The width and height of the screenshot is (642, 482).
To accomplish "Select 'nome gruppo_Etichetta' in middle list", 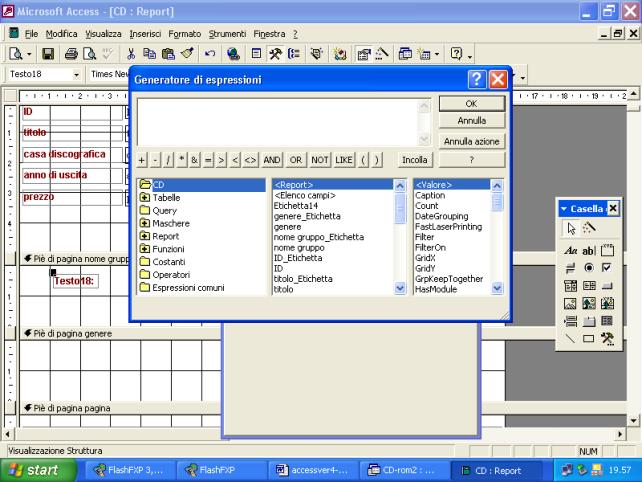I will (x=319, y=237).
